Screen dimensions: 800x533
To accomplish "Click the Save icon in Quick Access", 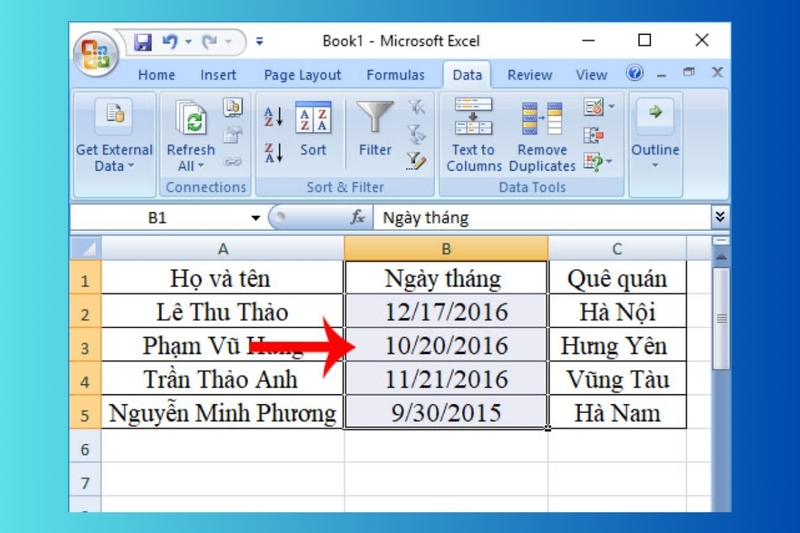I will [x=142, y=42].
